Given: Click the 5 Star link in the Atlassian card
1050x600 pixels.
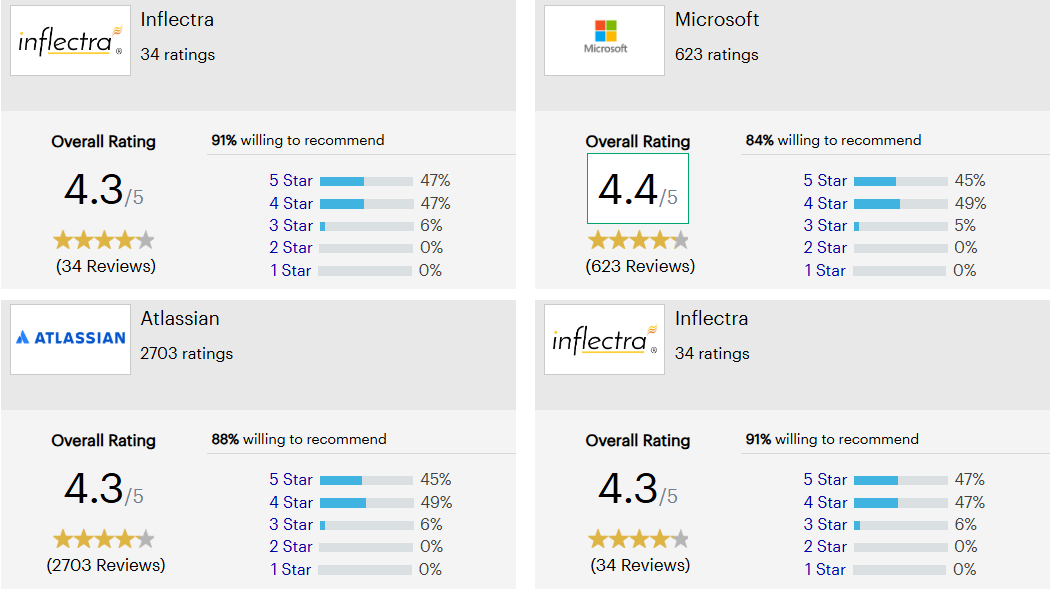Looking at the screenshot, I should [291, 480].
